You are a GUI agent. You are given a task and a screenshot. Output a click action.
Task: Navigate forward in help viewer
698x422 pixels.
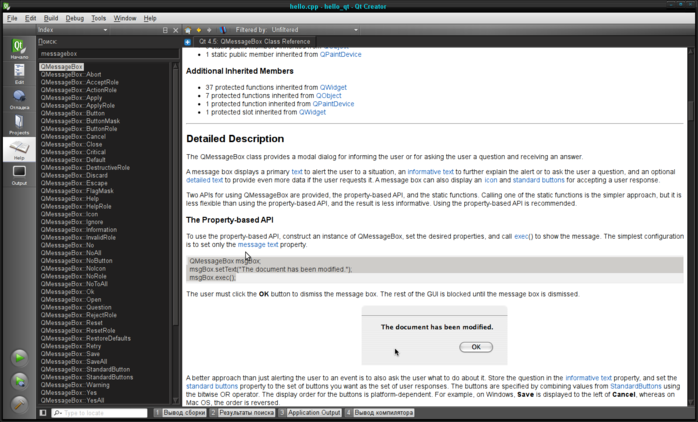click(x=209, y=30)
